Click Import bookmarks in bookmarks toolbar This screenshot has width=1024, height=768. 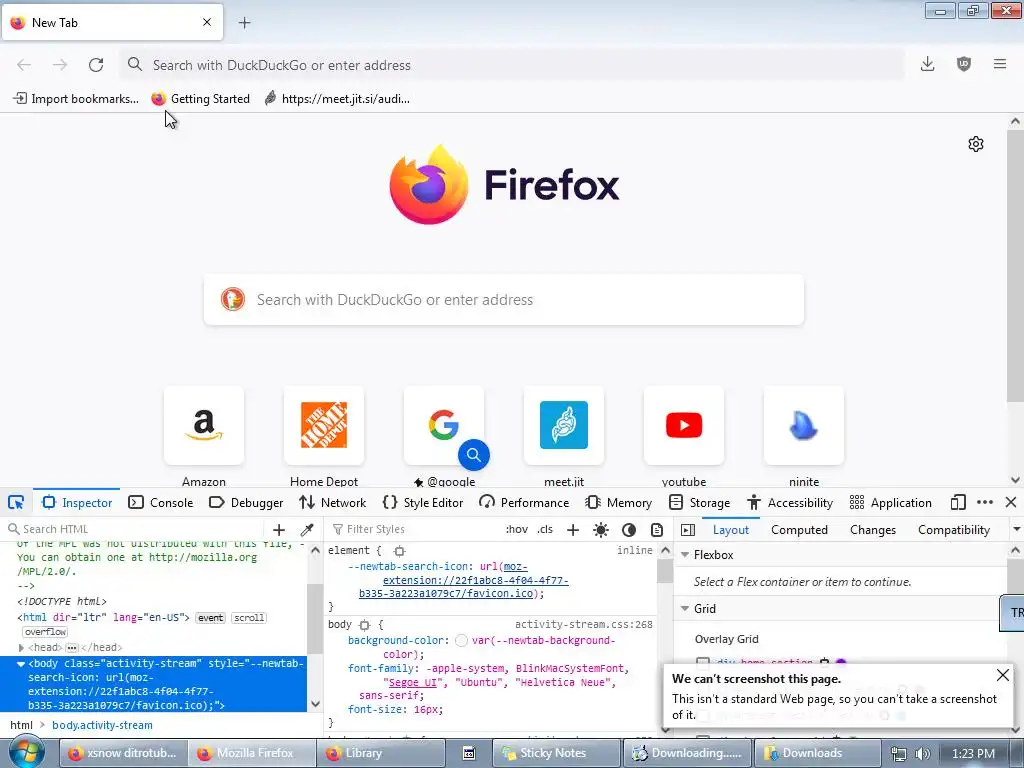pyautogui.click(x=76, y=99)
